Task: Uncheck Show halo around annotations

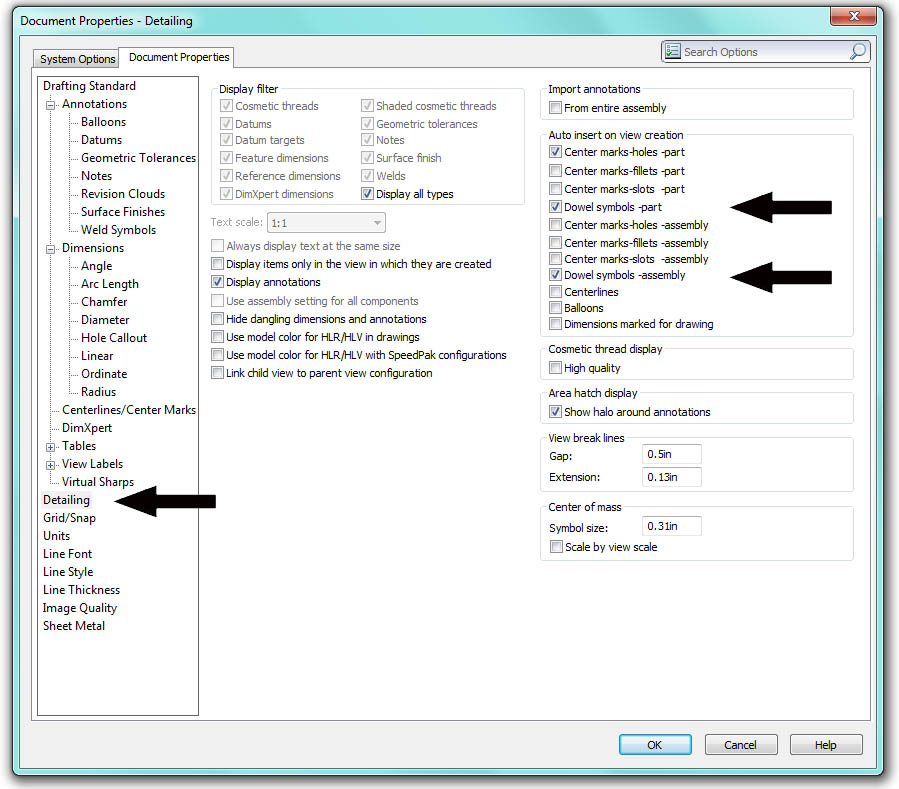Action: pos(556,411)
